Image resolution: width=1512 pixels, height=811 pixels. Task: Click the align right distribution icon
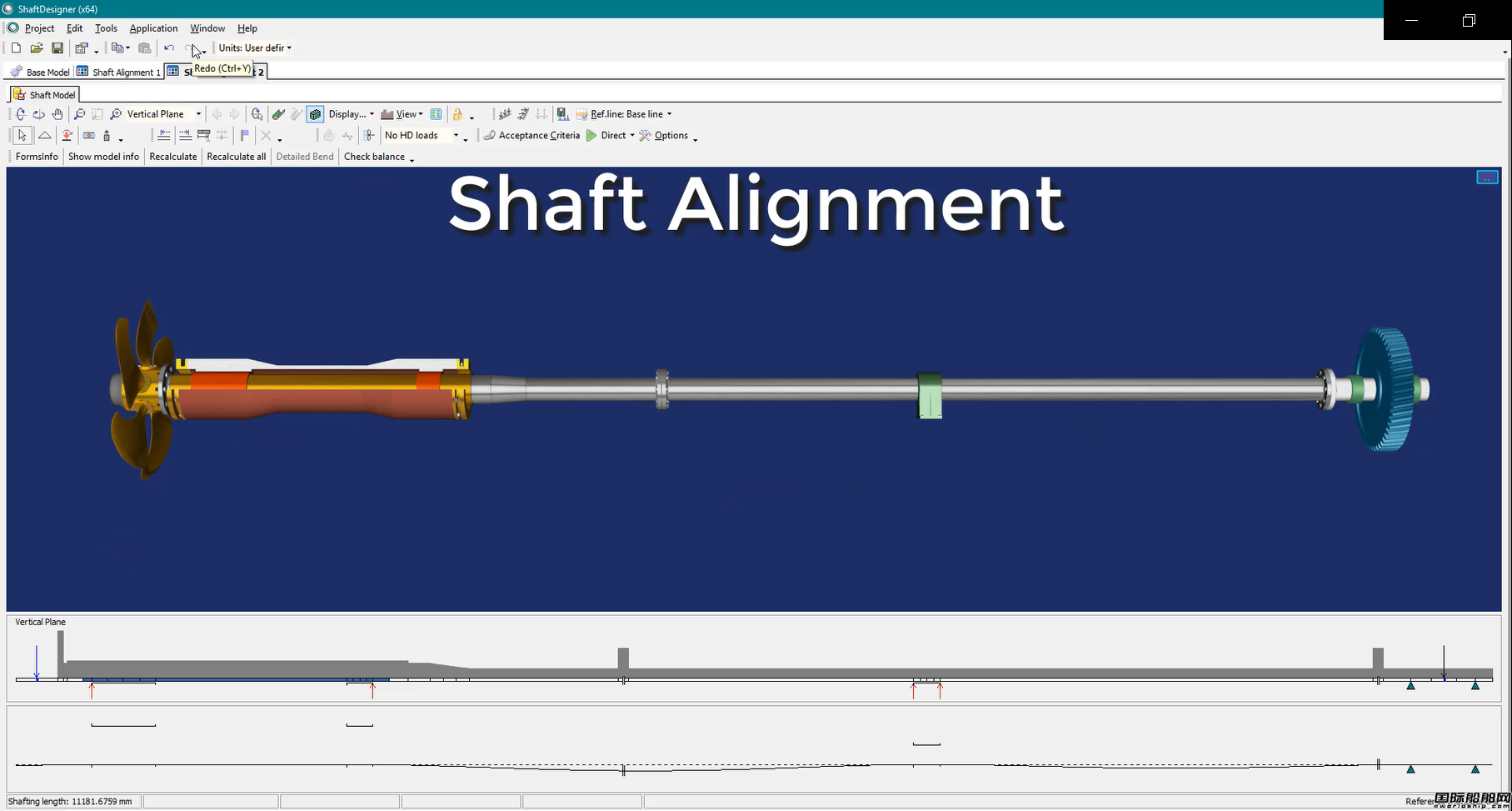tap(185, 135)
